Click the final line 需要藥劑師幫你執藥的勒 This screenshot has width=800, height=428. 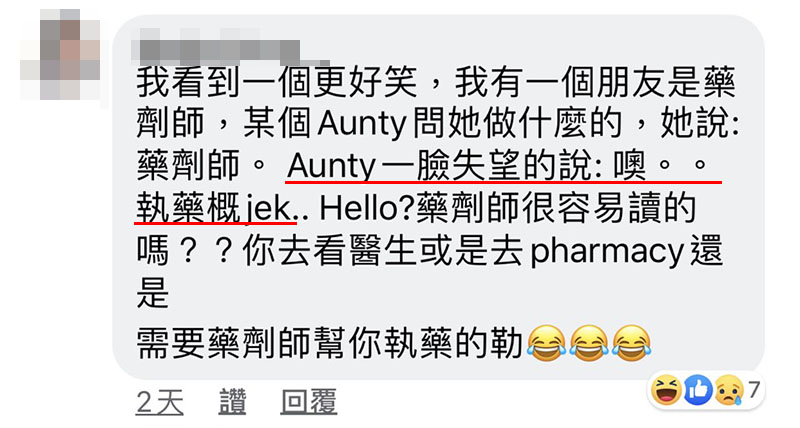pyautogui.click(x=330, y=343)
